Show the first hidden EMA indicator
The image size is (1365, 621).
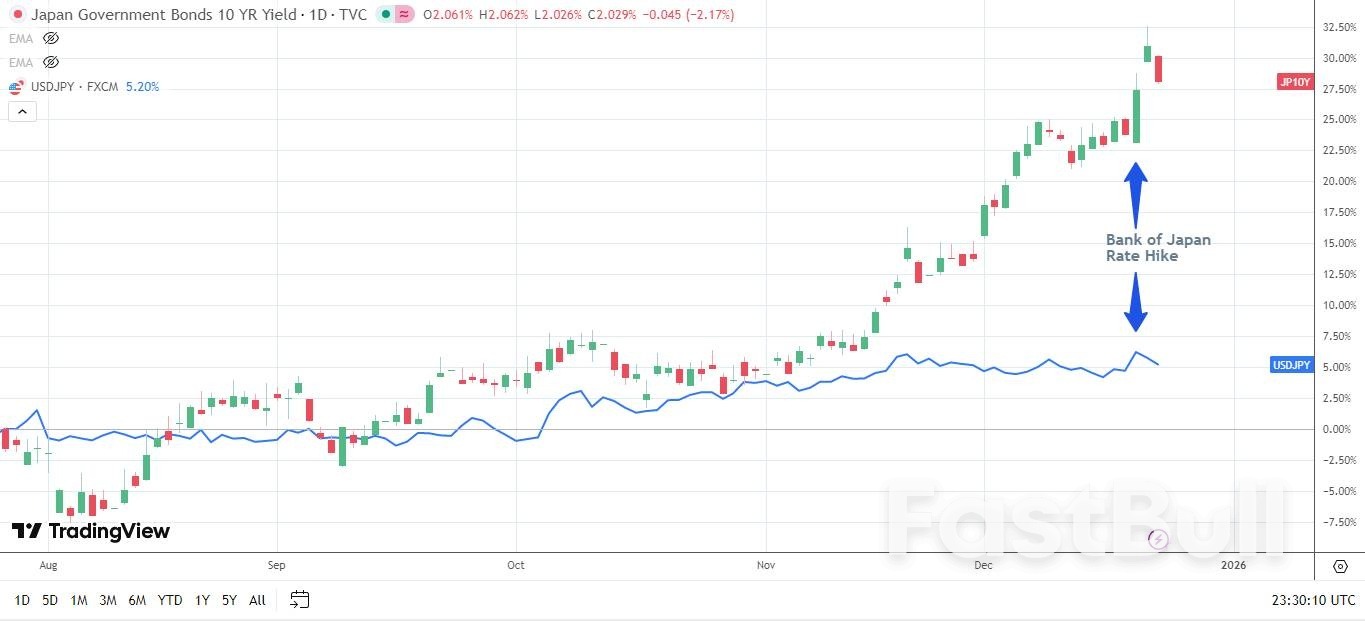click(x=50, y=38)
